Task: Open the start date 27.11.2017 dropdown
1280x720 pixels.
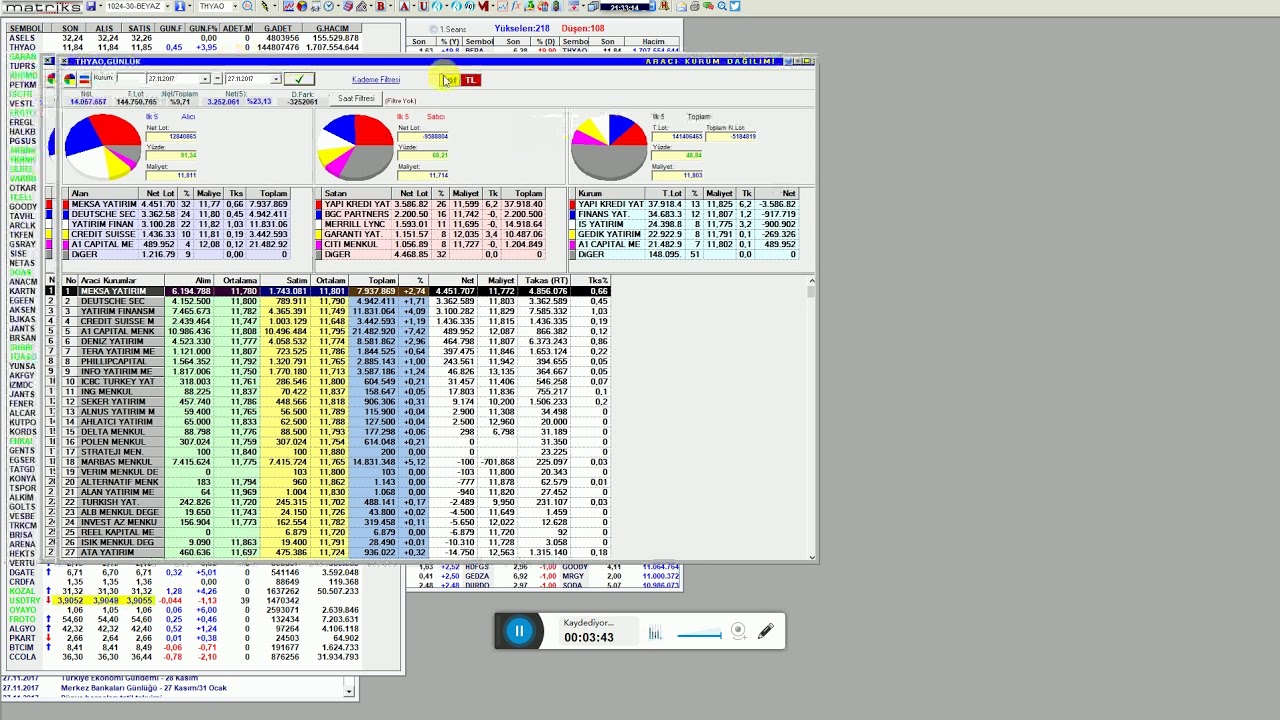Action: click(204, 79)
